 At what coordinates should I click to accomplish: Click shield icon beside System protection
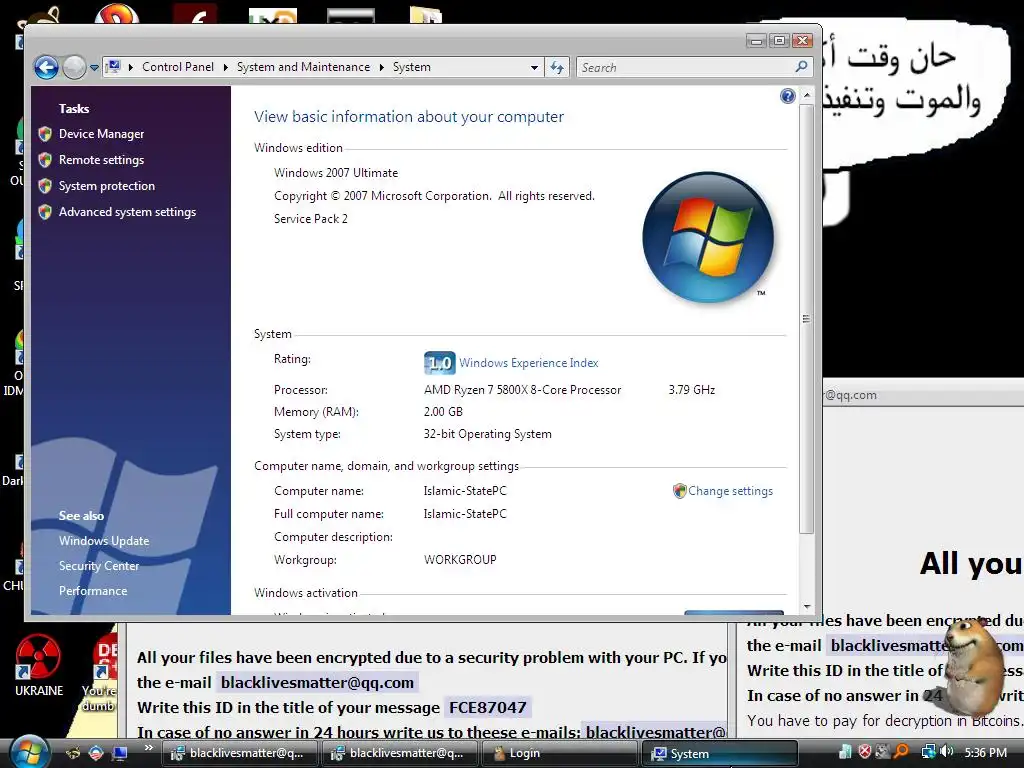click(x=45, y=186)
